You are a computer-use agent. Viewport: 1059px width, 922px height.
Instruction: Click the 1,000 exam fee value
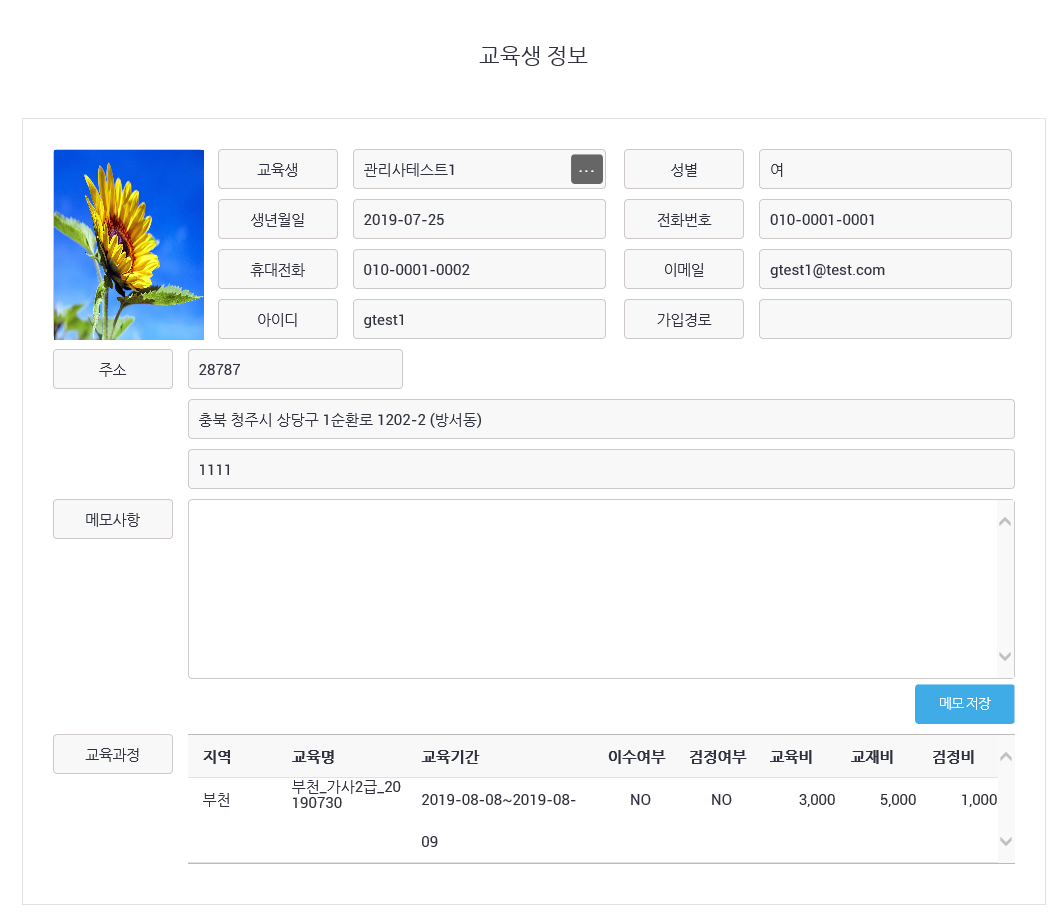click(x=979, y=800)
